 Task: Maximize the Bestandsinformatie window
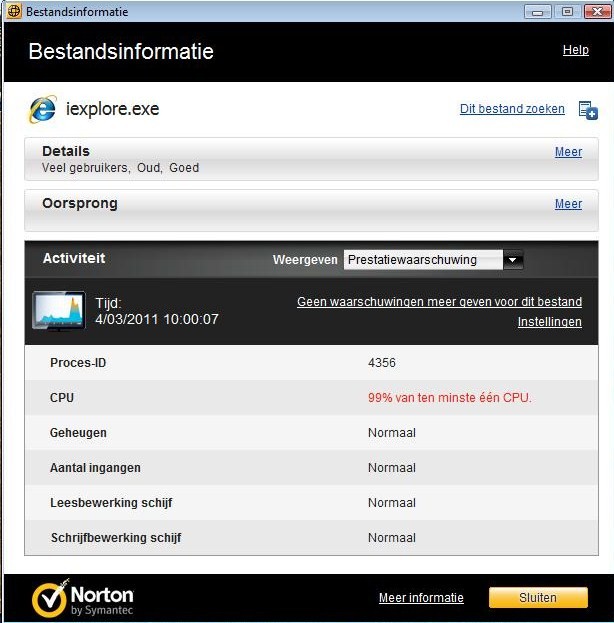click(568, 12)
